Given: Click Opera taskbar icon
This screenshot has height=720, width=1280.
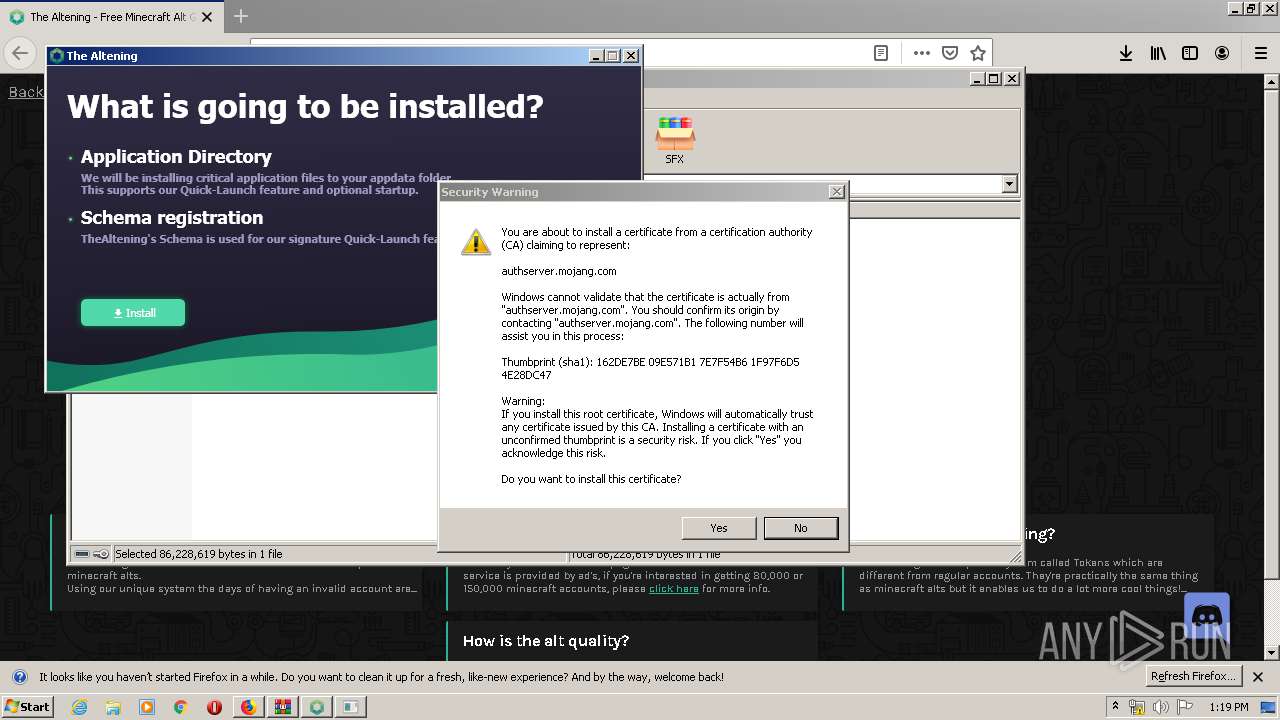Looking at the screenshot, I should (214, 707).
